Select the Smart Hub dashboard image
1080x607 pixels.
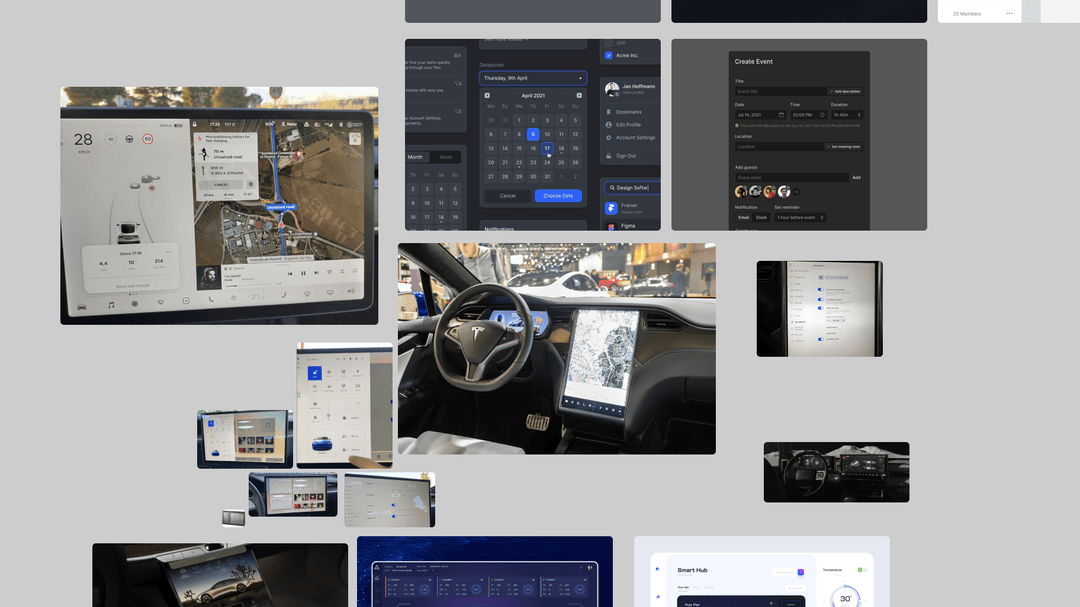coord(762,572)
